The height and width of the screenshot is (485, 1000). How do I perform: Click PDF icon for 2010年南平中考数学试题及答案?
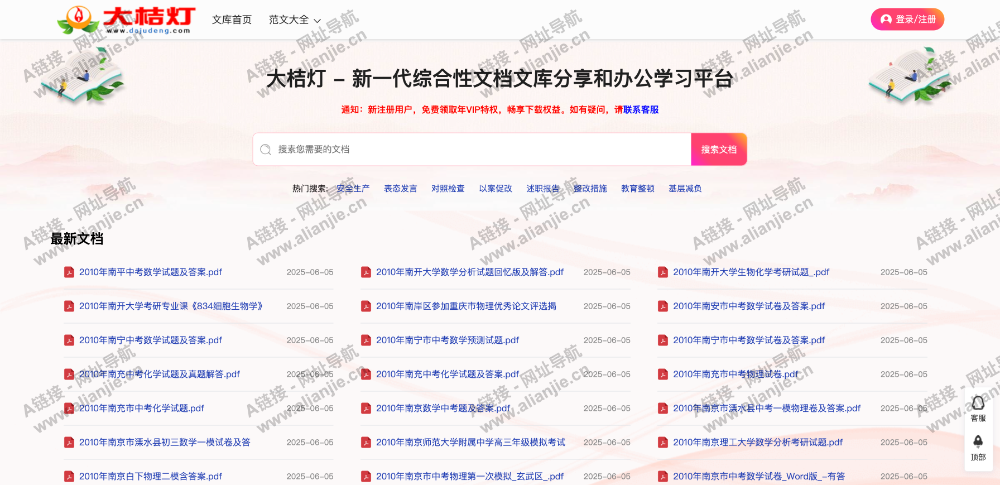(x=69, y=272)
